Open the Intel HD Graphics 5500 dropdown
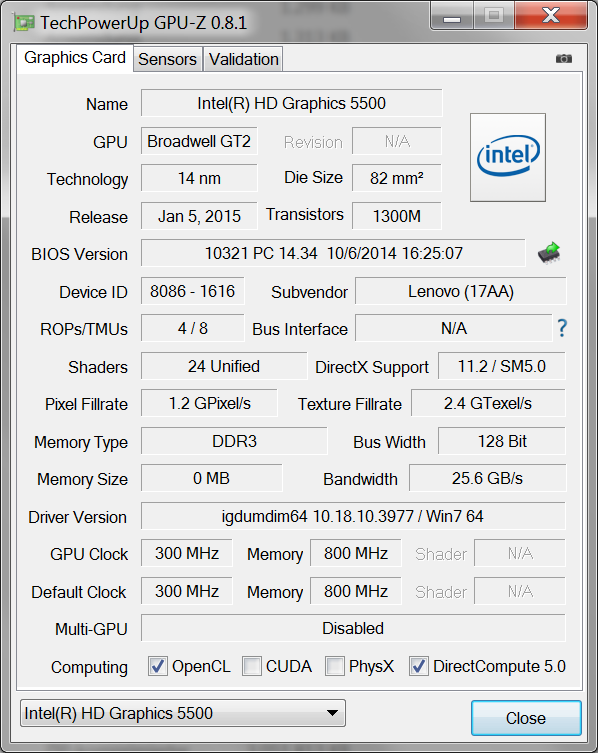The height and width of the screenshot is (753, 598). coord(183,713)
